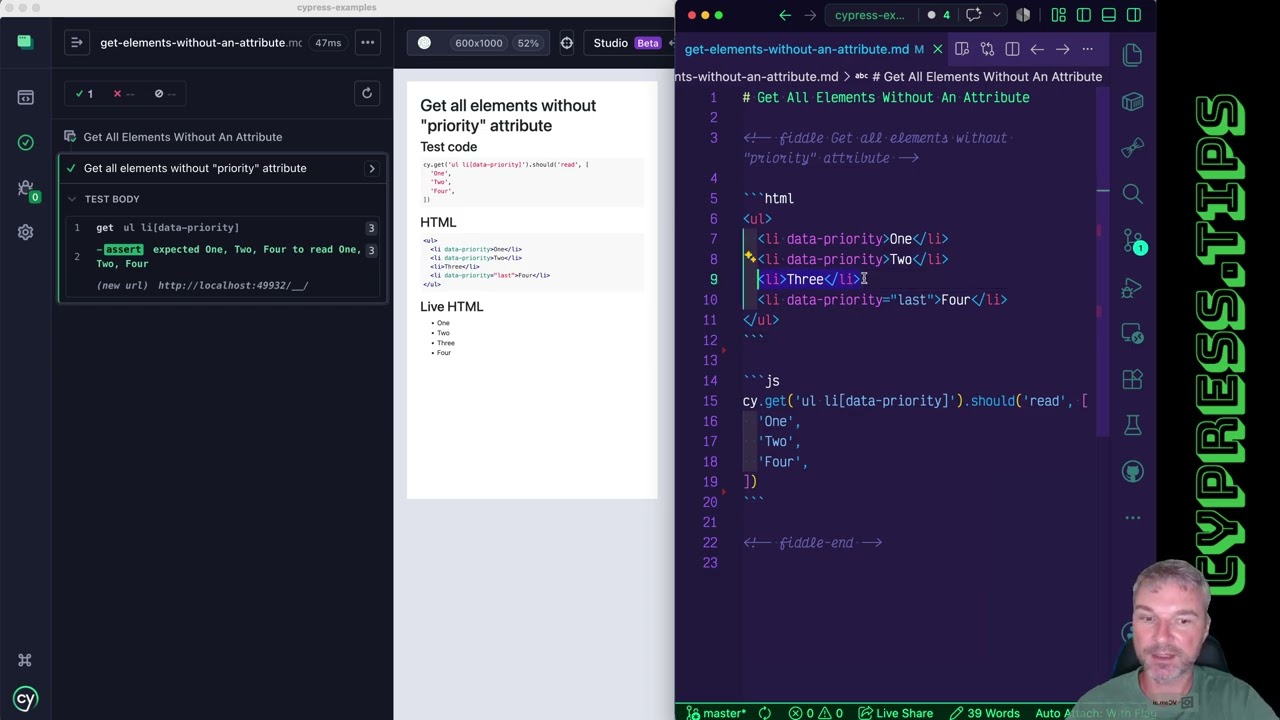Open the viewport size 600x1000 dropdown

[478, 43]
